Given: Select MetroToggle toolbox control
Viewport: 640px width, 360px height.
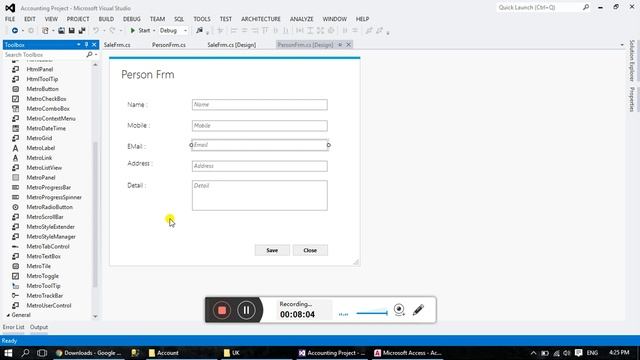Looking at the screenshot, I should (42, 276).
